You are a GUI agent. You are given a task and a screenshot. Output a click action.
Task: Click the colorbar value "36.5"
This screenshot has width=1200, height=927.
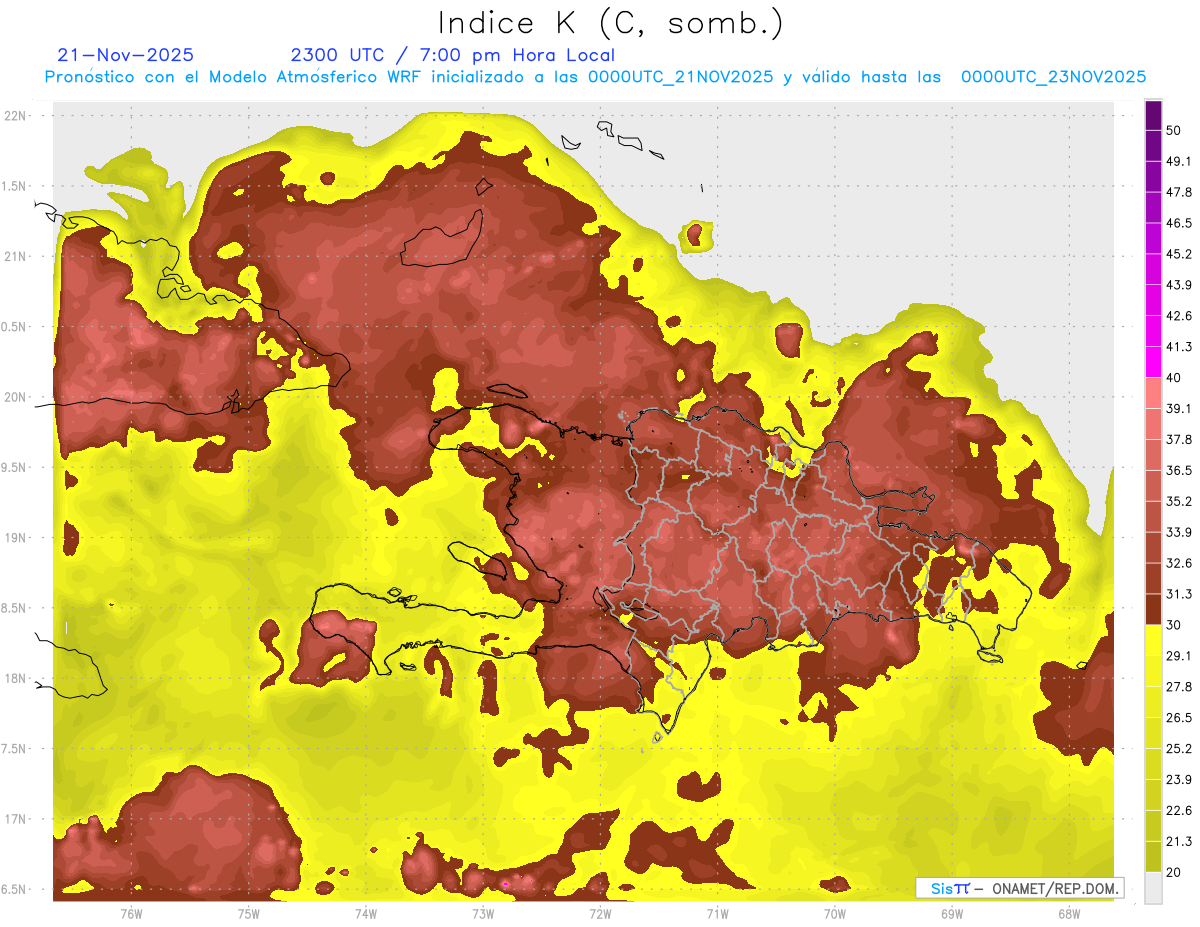[1179, 470]
